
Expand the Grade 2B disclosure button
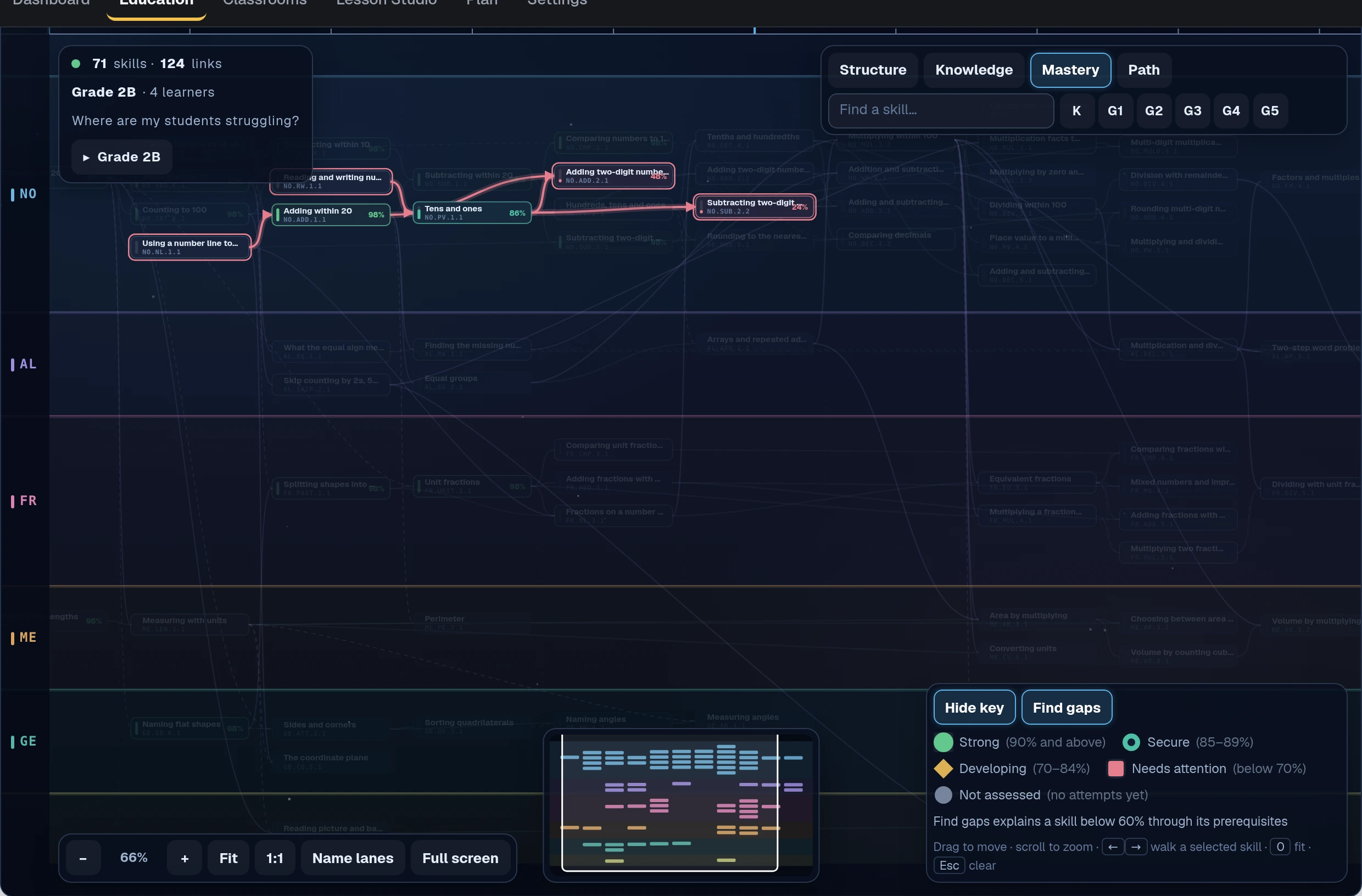click(x=121, y=157)
